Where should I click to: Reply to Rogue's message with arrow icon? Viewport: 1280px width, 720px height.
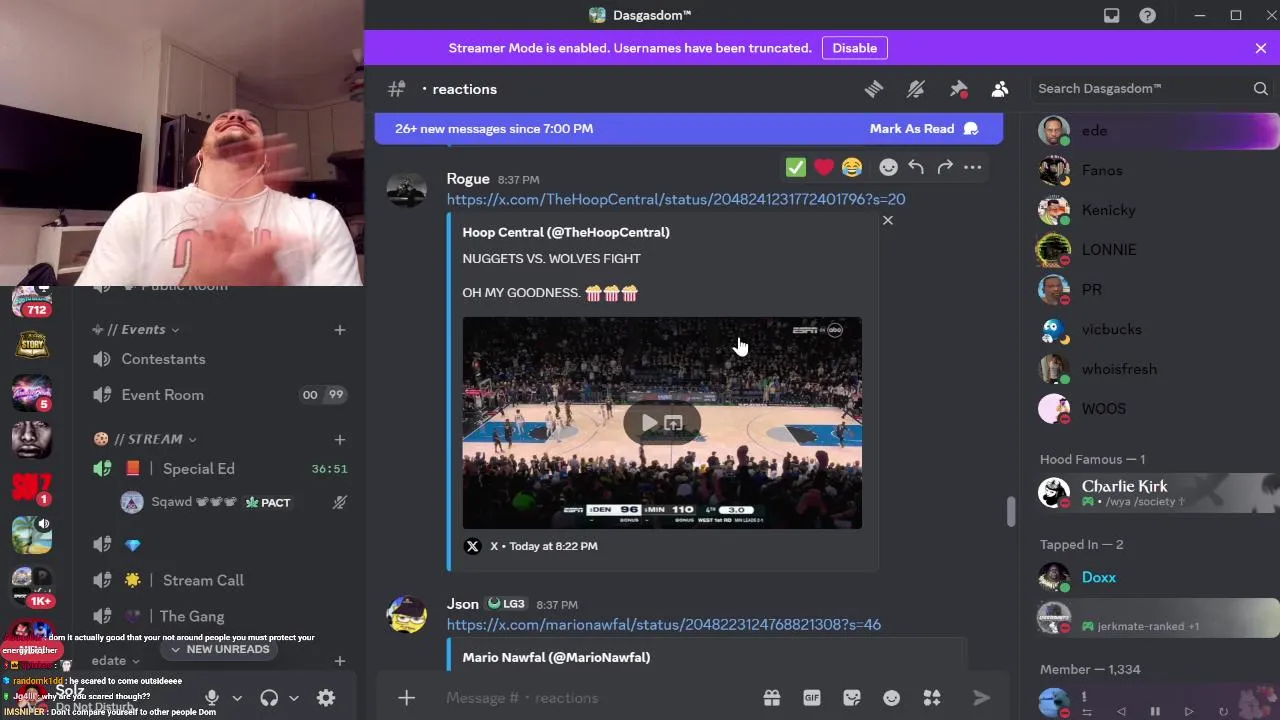tap(916, 167)
